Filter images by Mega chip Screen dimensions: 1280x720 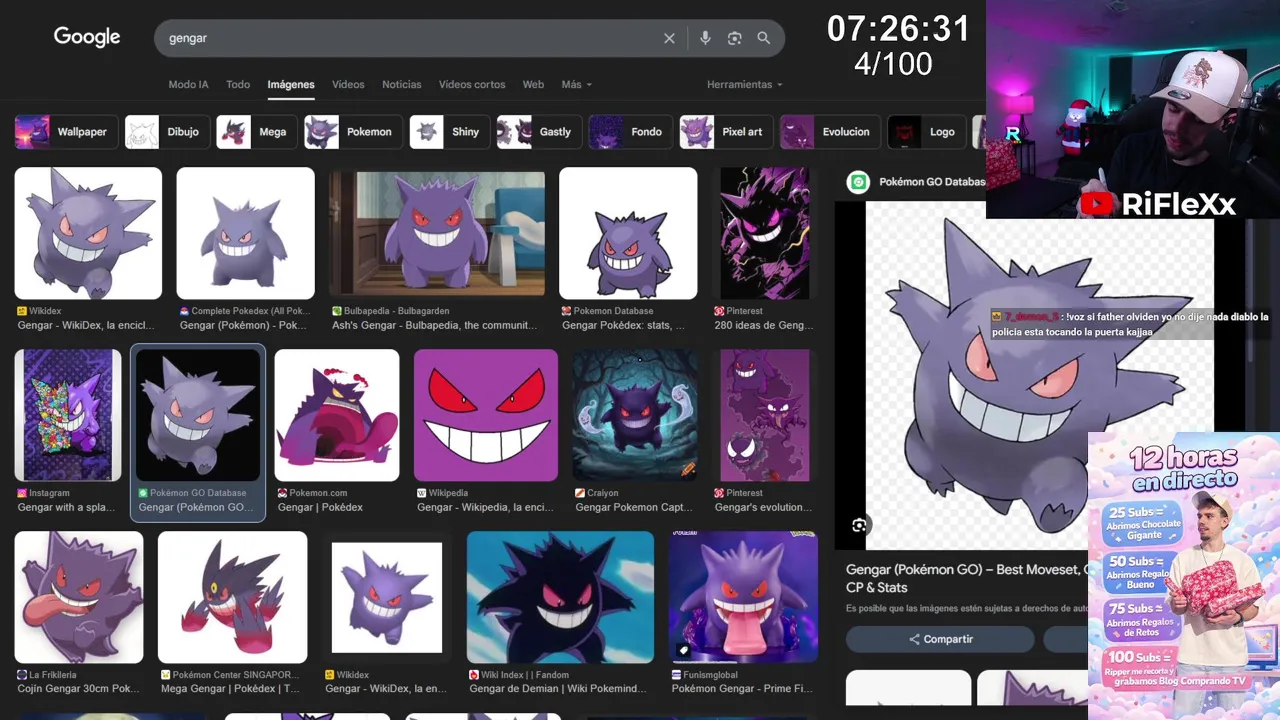(x=256, y=132)
